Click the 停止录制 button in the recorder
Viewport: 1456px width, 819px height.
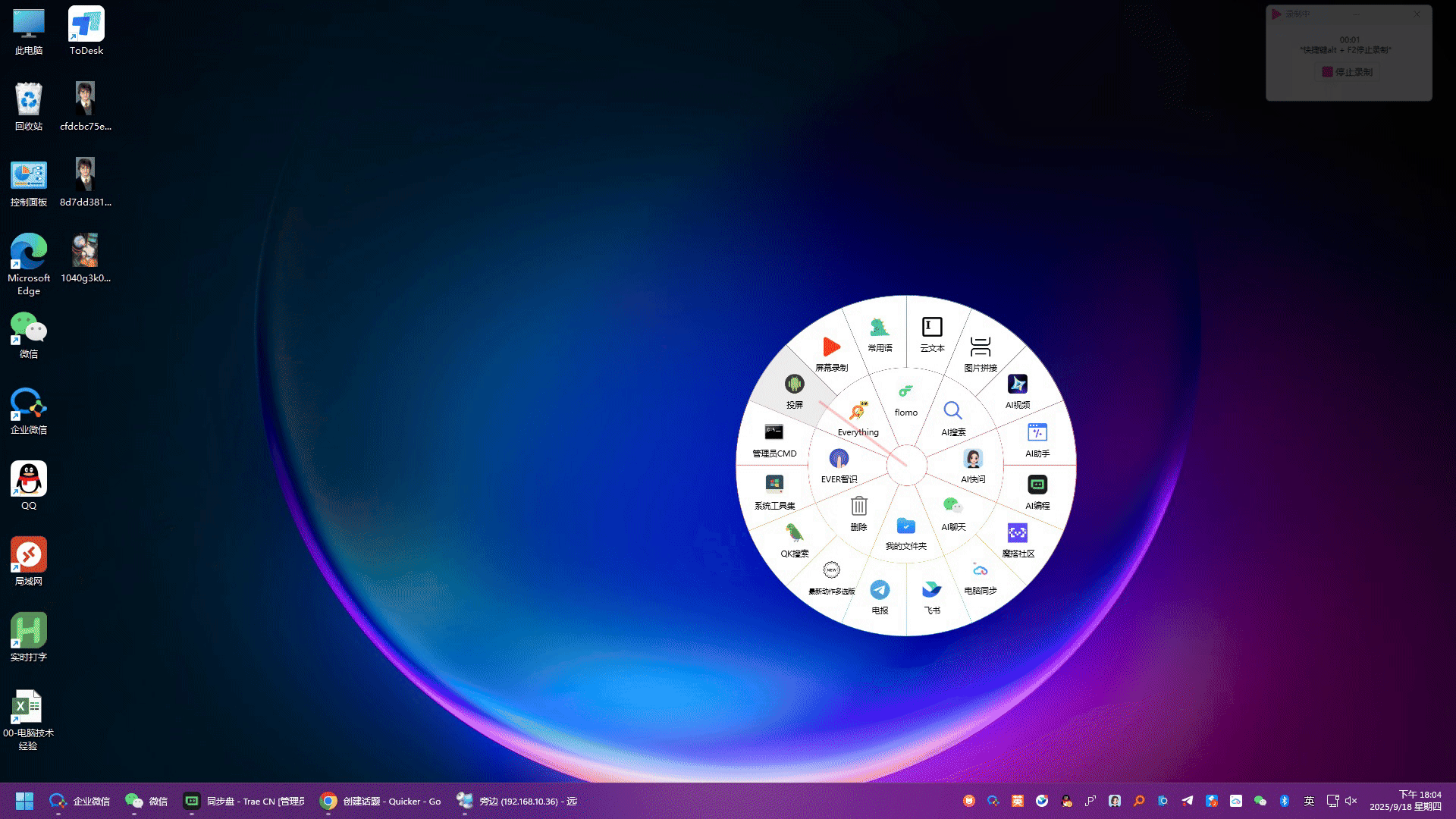1348,72
